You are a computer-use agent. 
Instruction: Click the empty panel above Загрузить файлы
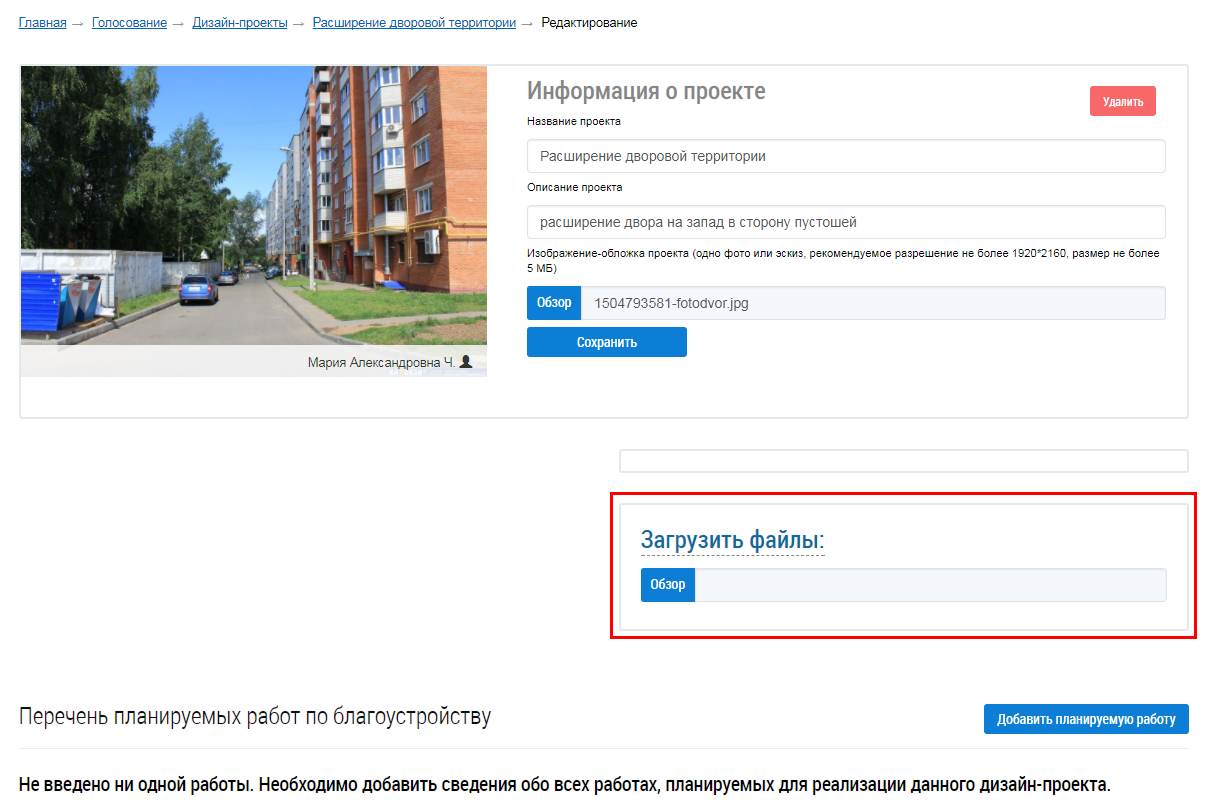pos(904,461)
